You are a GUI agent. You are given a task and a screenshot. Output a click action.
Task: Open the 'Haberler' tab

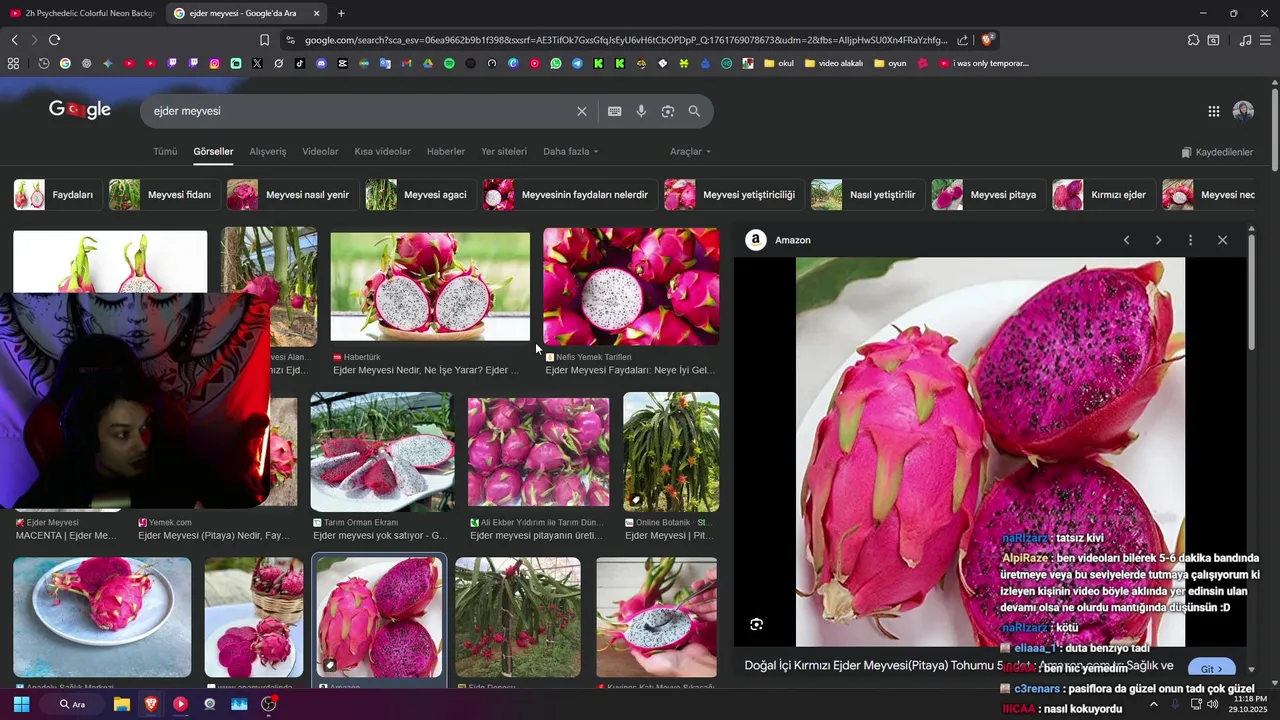(x=446, y=152)
